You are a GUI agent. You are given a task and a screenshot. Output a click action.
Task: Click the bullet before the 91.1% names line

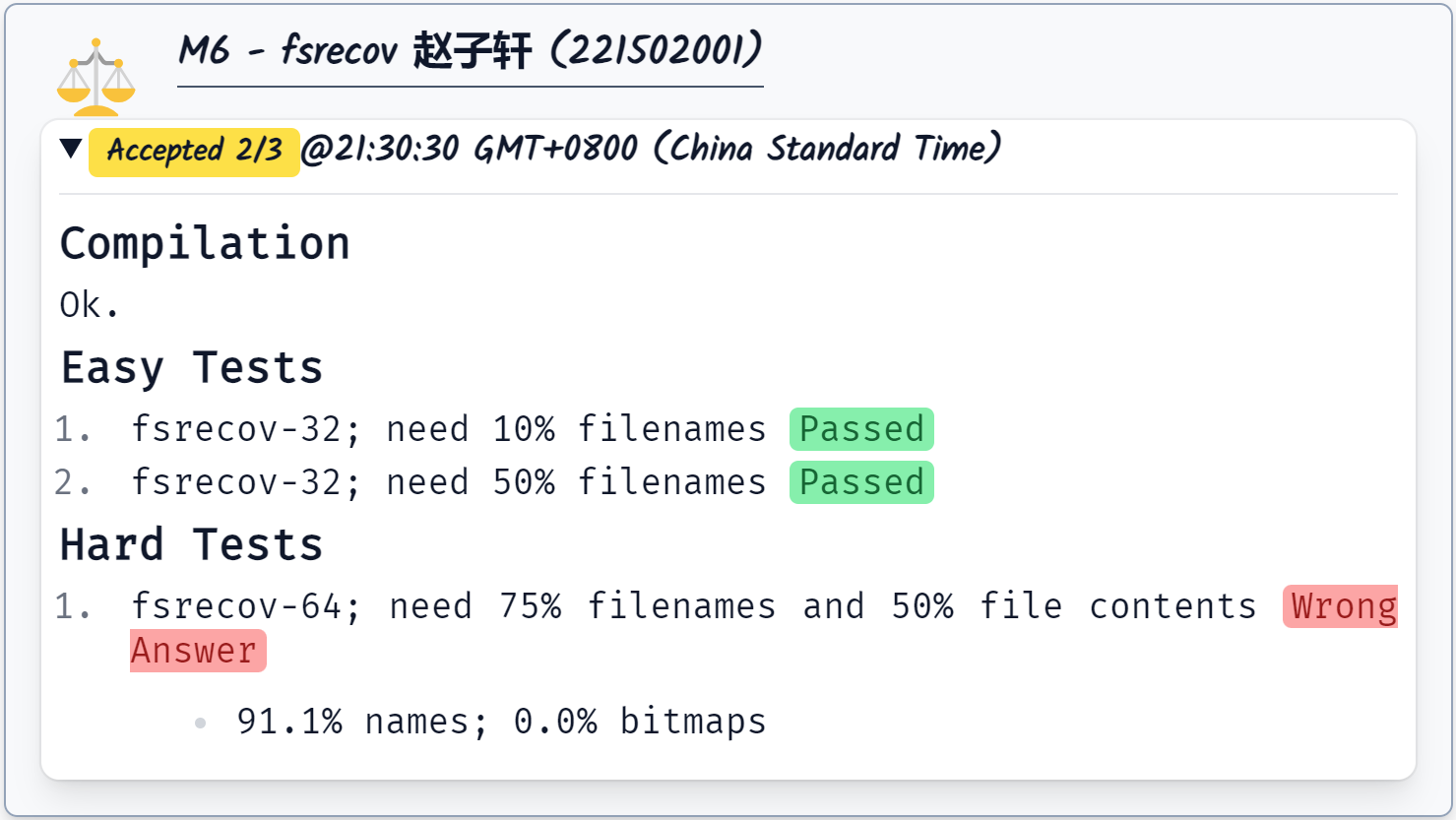[x=201, y=723]
